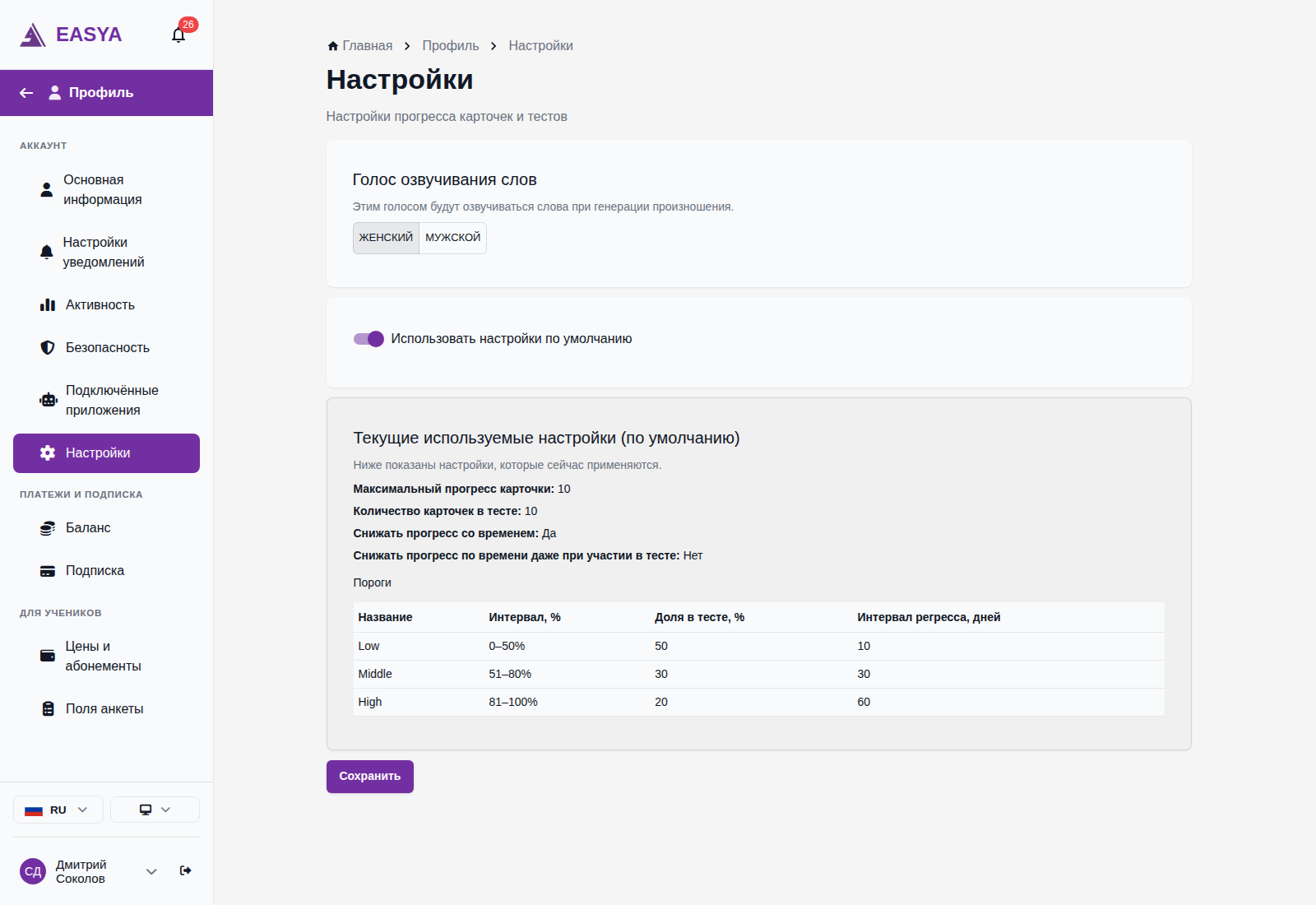Log out using the exit icon
Viewport: 1316px width, 905px height.
coord(186,870)
